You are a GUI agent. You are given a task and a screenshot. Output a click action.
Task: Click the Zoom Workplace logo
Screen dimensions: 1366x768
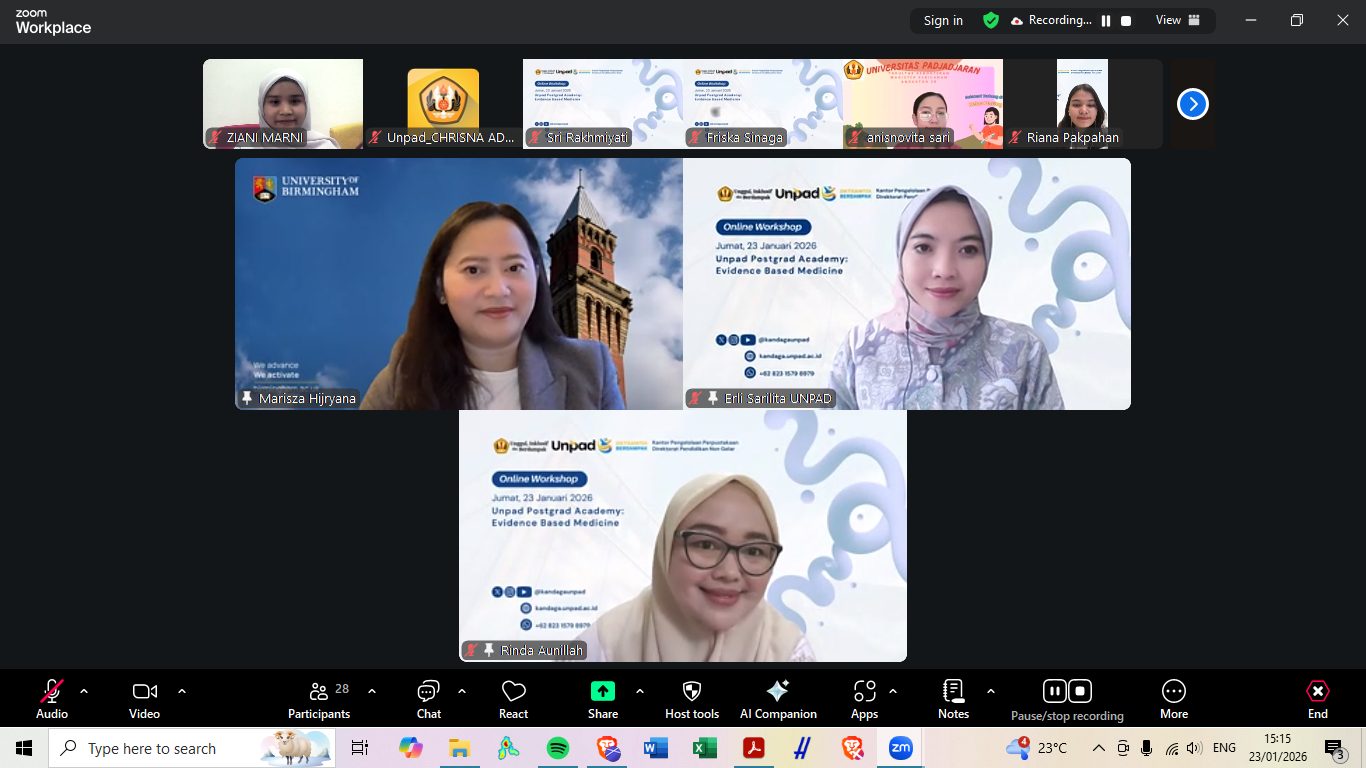pos(53,22)
